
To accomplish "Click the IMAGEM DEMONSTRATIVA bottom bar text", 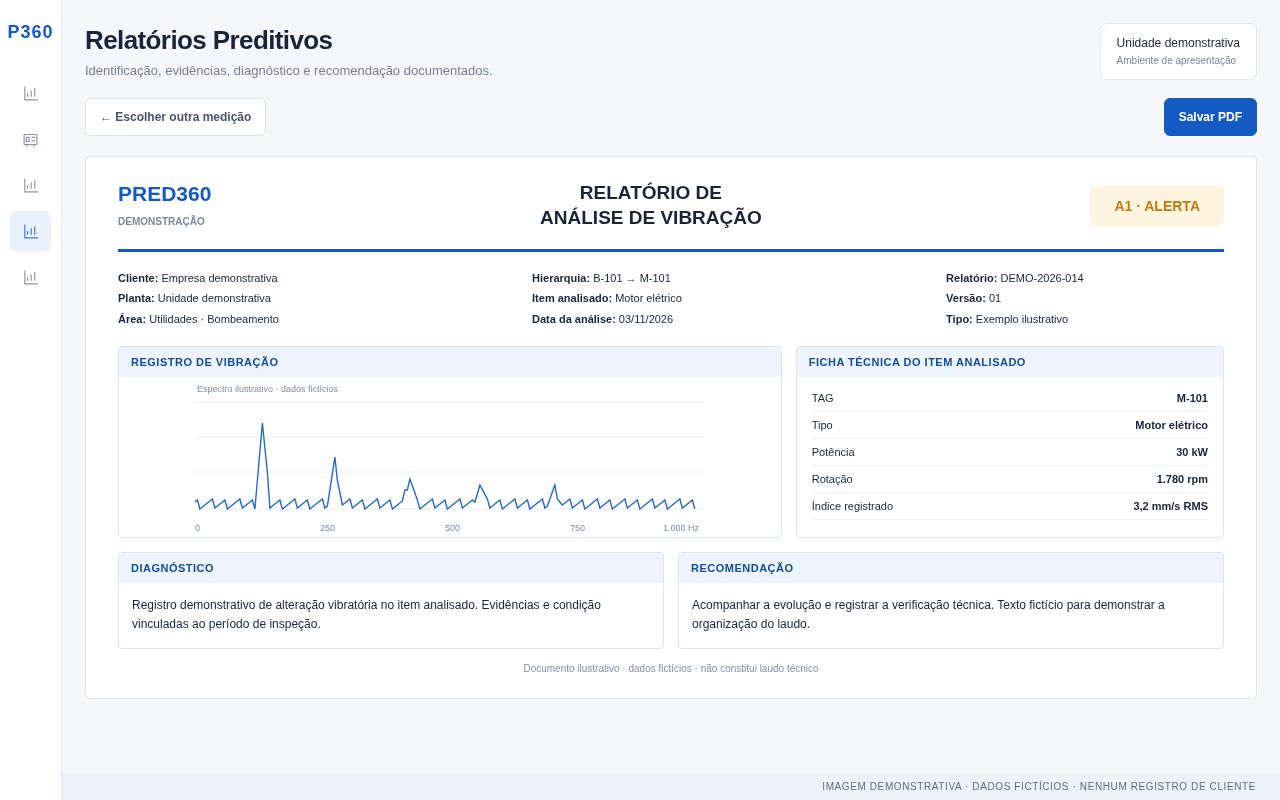I will point(1039,787).
